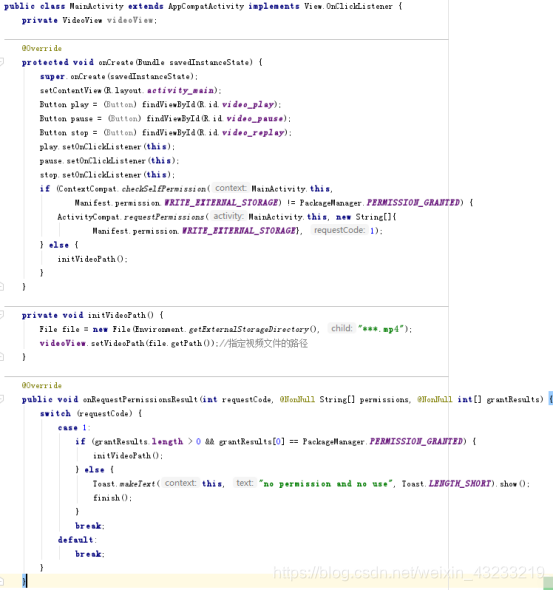Click the pause.setOnClickListener line

[x=109, y=161]
